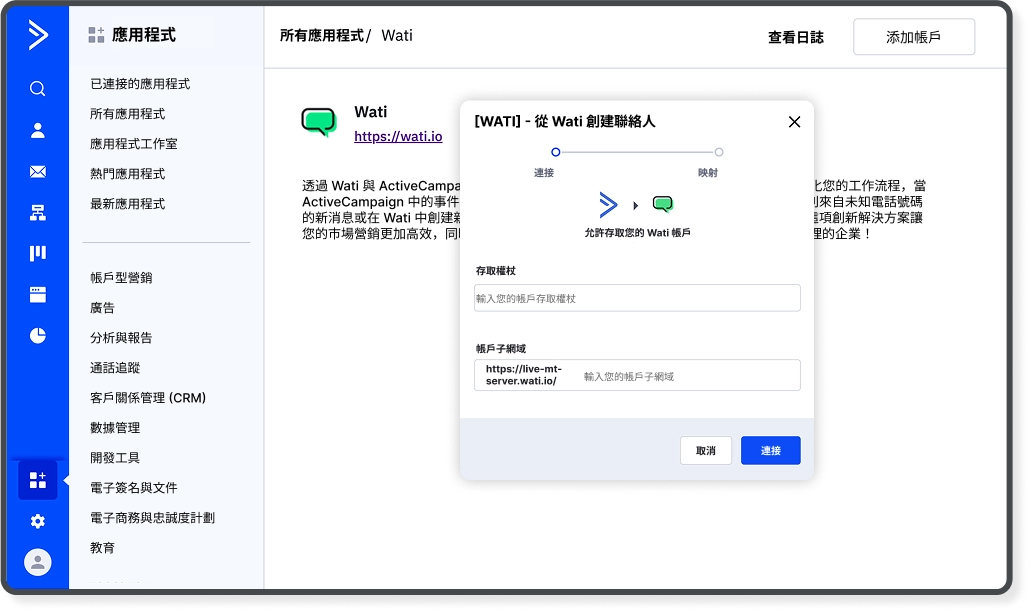Image resolution: width=1029 pixels, height=611 pixels.
Task: Select the 教育 category
Action: (x=102, y=548)
